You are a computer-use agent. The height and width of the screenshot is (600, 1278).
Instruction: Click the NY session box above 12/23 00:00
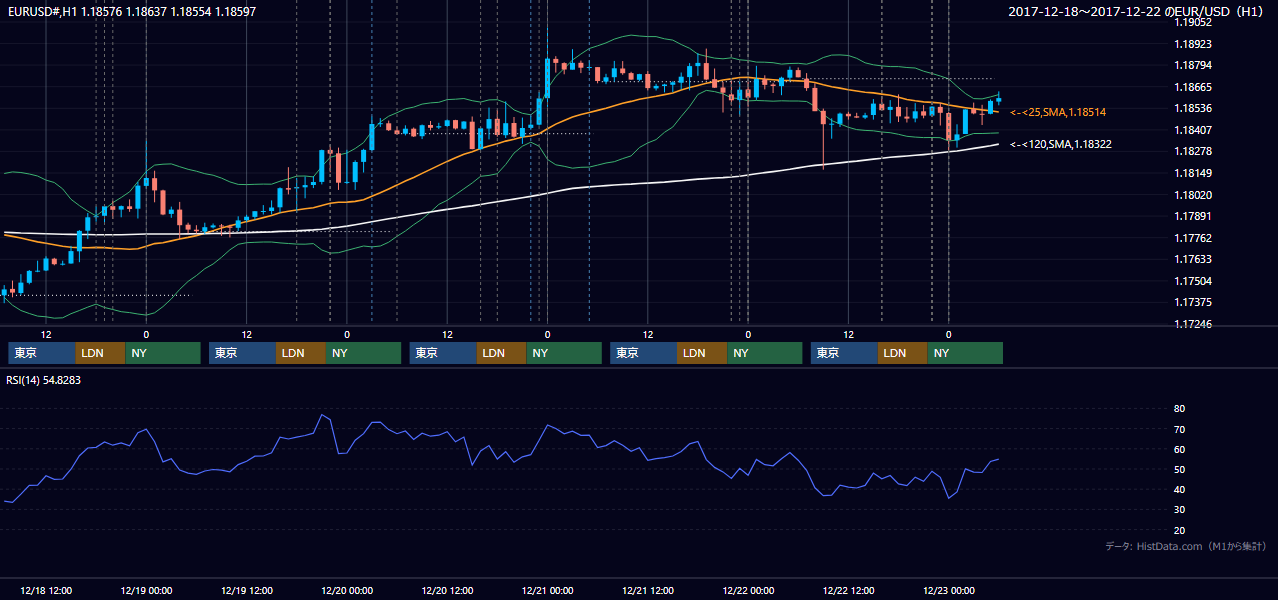coord(965,353)
